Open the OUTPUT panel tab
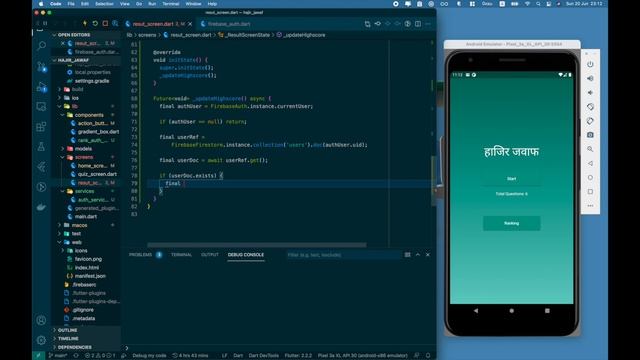The height and width of the screenshot is (360, 640). [x=210, y=255]
